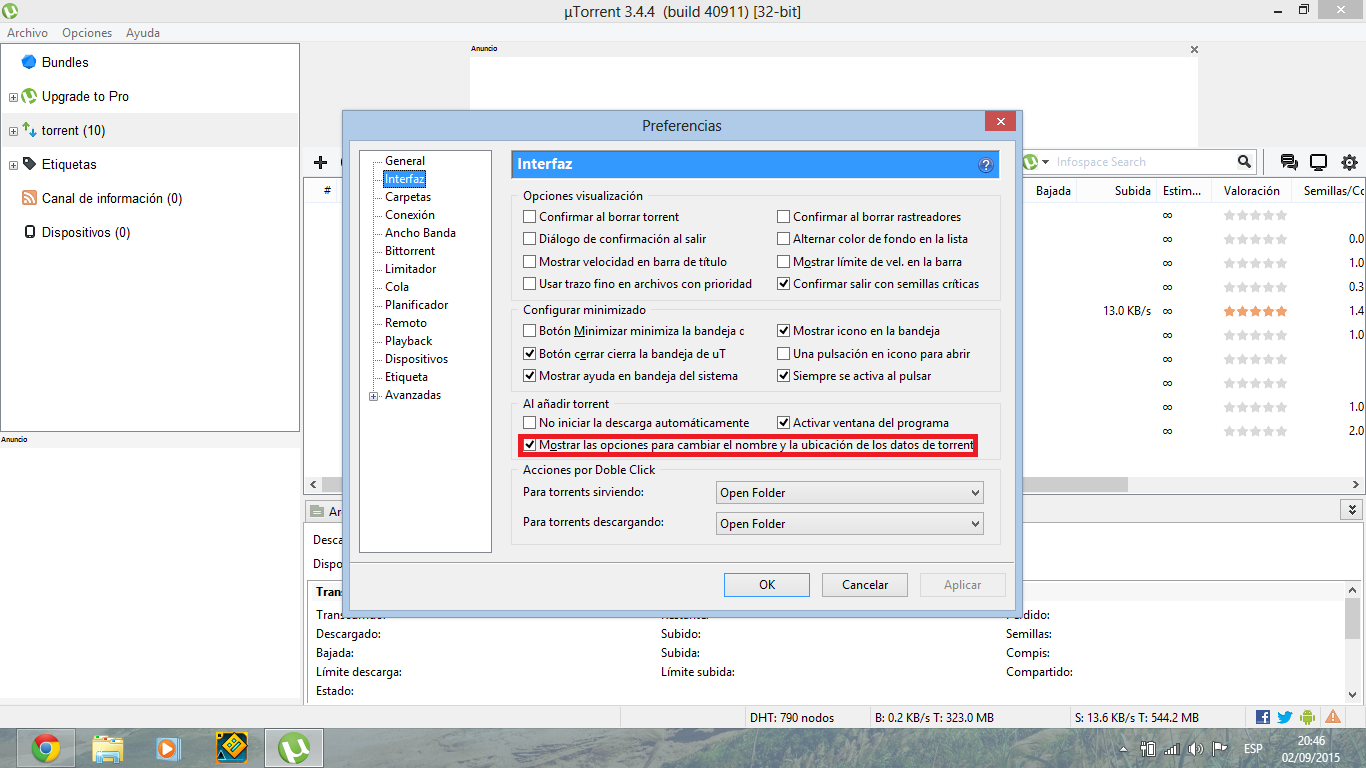Click the warning triangle in status bar
Viewport: 1366px width, 768px height.
click(1333, 717)
